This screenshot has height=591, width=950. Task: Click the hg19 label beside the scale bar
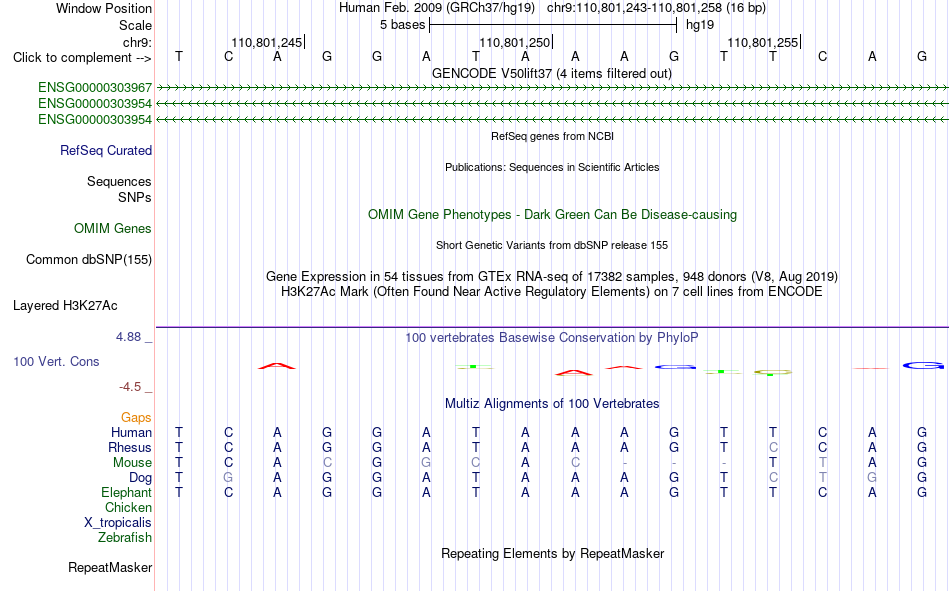click(700, 25)
